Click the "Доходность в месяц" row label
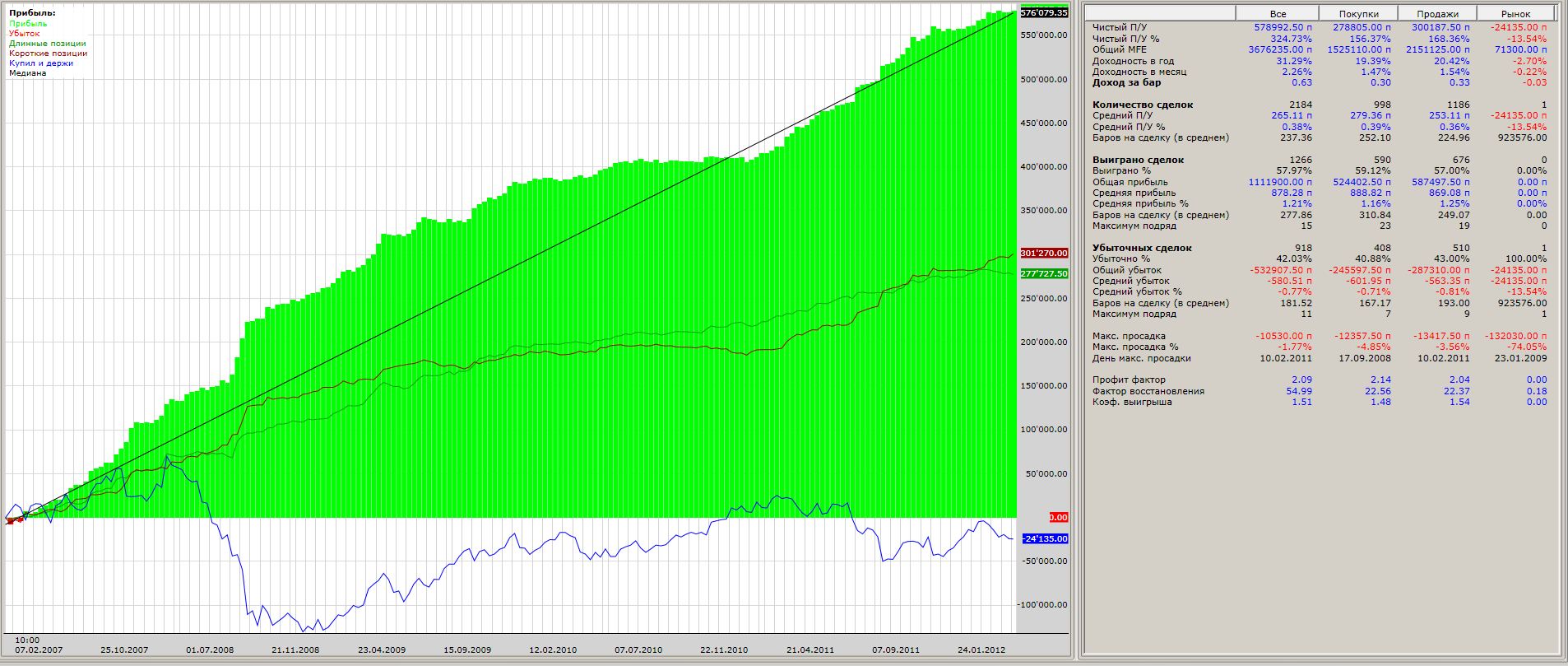This screenshot has height=666, width=1568. pyautogui.click(x=1139, y=72)
